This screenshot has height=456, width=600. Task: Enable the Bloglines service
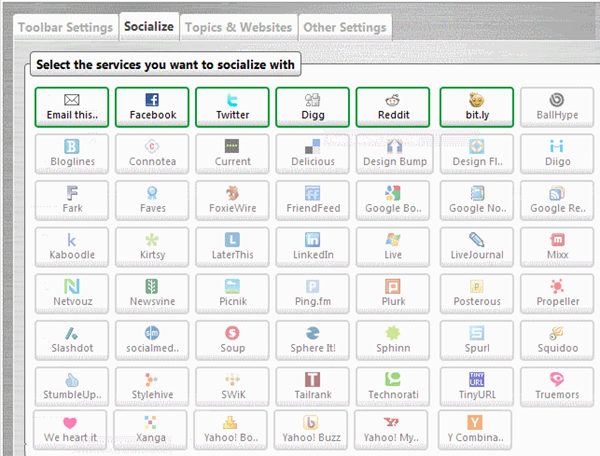(x=72, y=154)
